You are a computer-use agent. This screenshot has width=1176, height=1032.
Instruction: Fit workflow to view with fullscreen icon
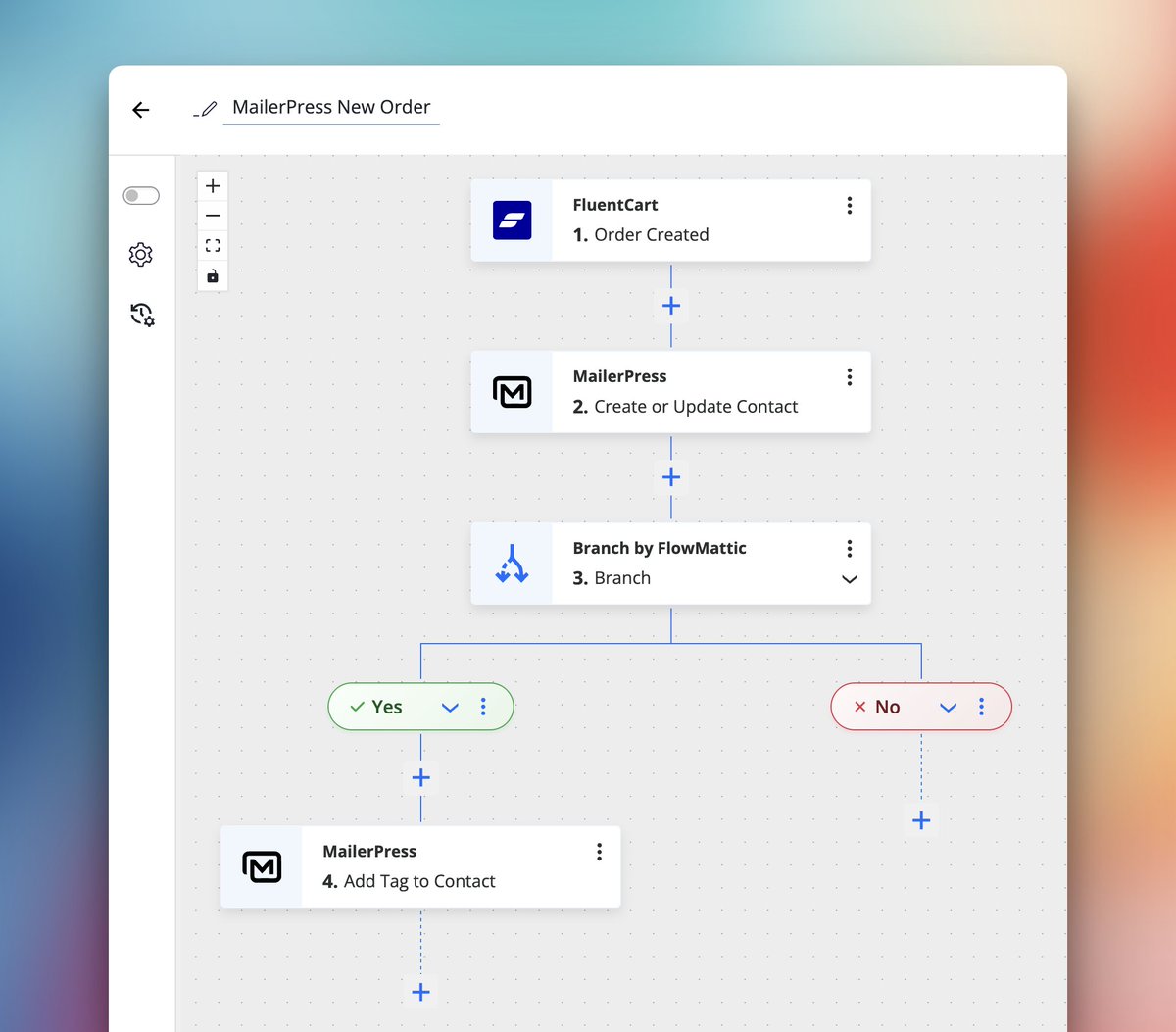[212, 245]
